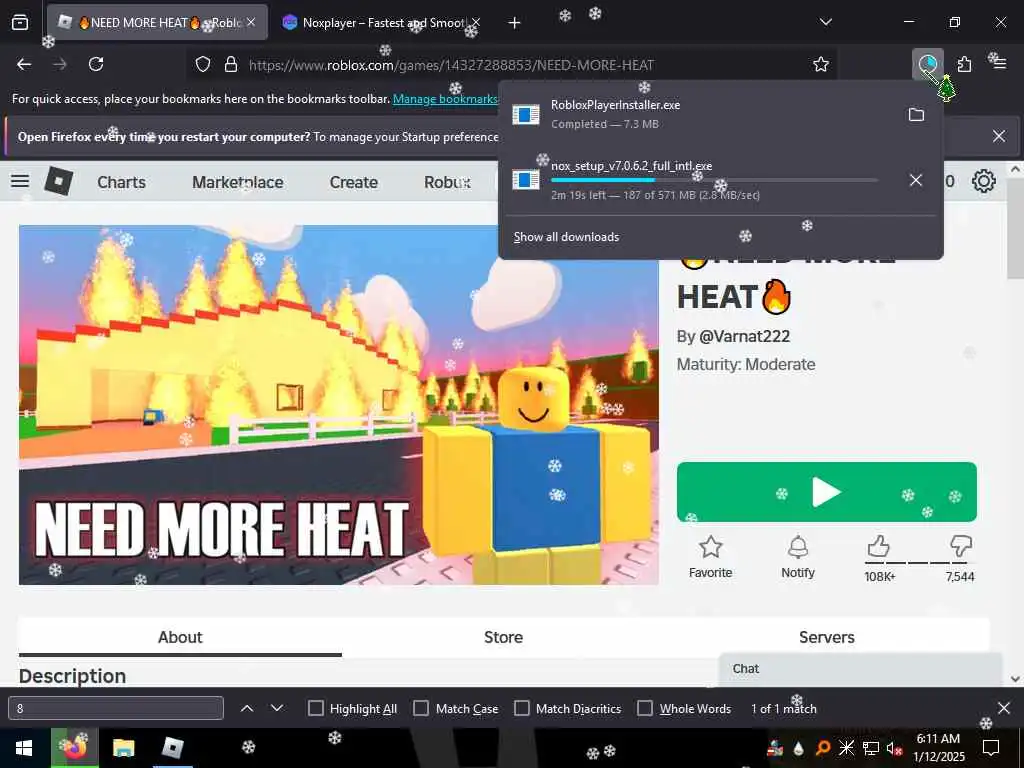This screenshot has width=1024, height=768.
Task: Open Windows Start menu
Action: click(24, 748)
